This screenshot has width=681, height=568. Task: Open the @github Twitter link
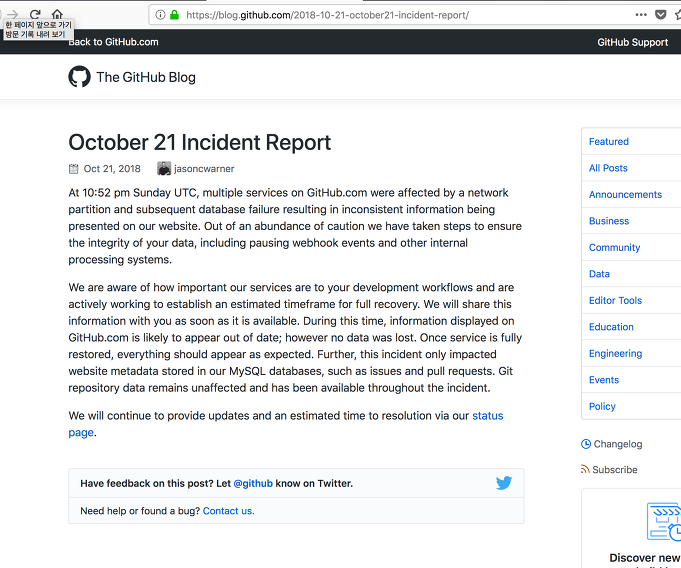[x=253, y=483]
